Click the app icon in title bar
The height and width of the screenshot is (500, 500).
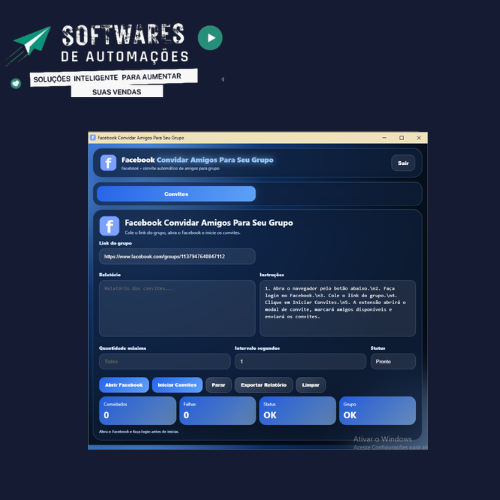pyautogui.click(x=93, y=138)
